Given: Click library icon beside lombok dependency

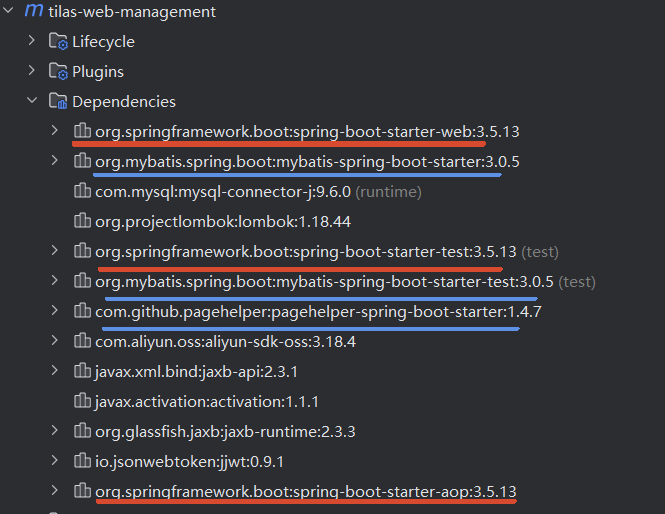Looking at the screenshot, I should (82, 221).
